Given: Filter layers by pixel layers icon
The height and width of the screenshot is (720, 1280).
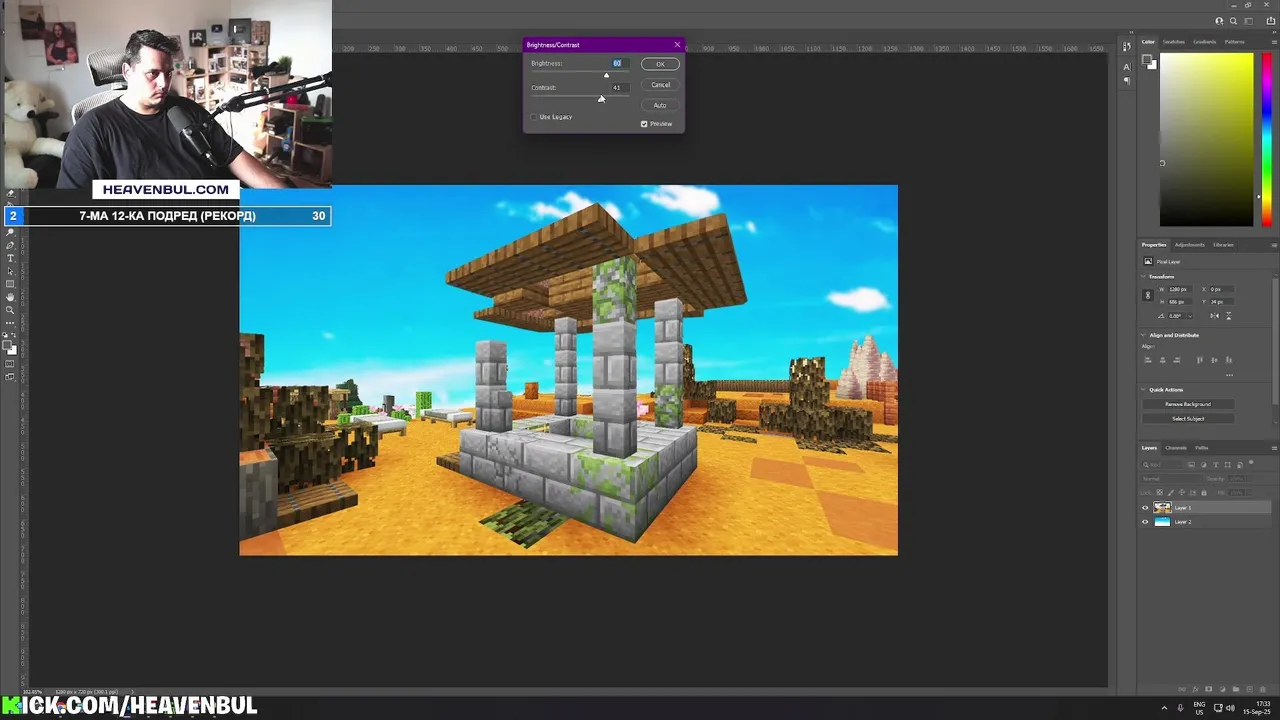Looking at the screenshot, I should [1191, 465].
